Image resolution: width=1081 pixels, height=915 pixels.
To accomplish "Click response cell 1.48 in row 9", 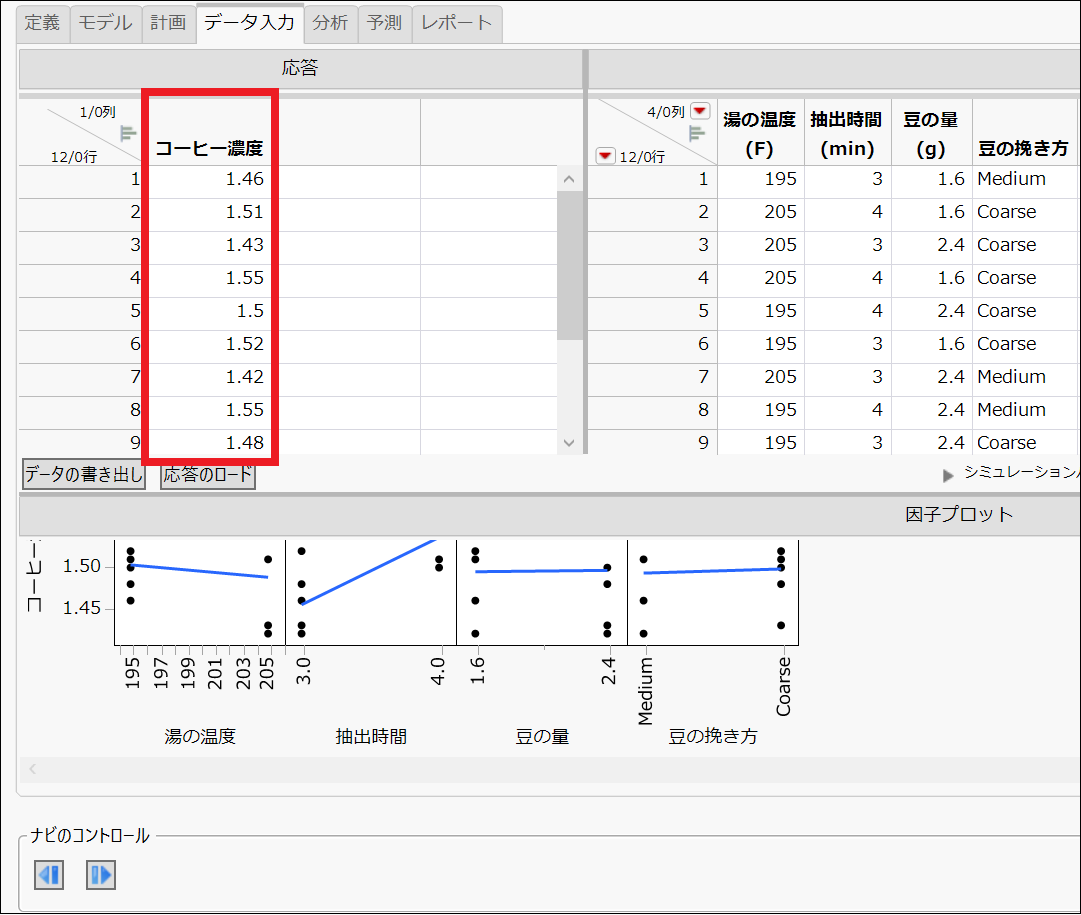I will pos(210,443).
